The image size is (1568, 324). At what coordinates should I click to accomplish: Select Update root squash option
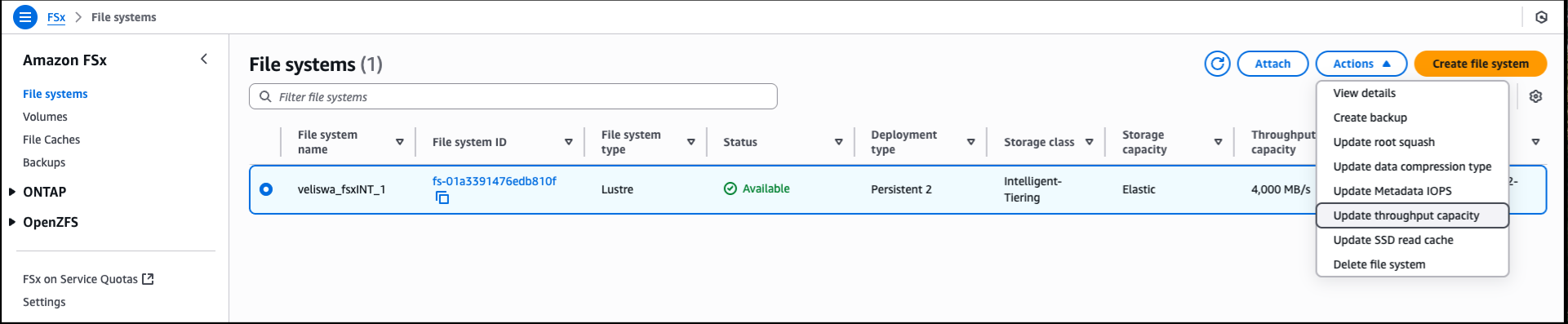[1412, 142]
